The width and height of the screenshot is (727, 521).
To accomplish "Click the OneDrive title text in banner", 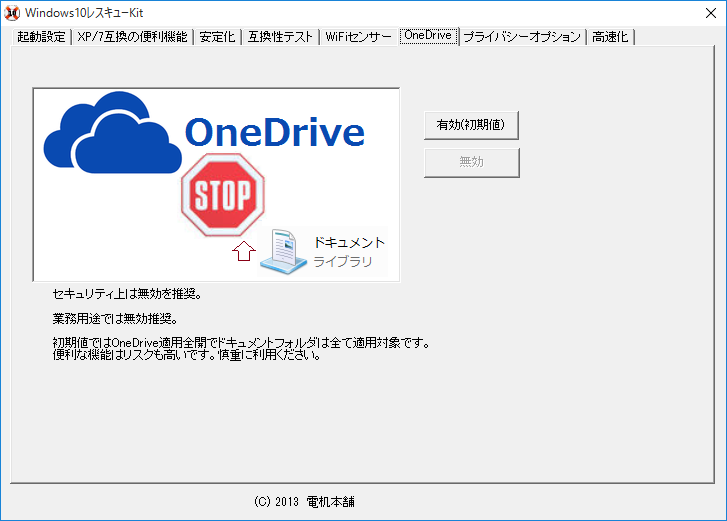I will (x=274, y=133).
